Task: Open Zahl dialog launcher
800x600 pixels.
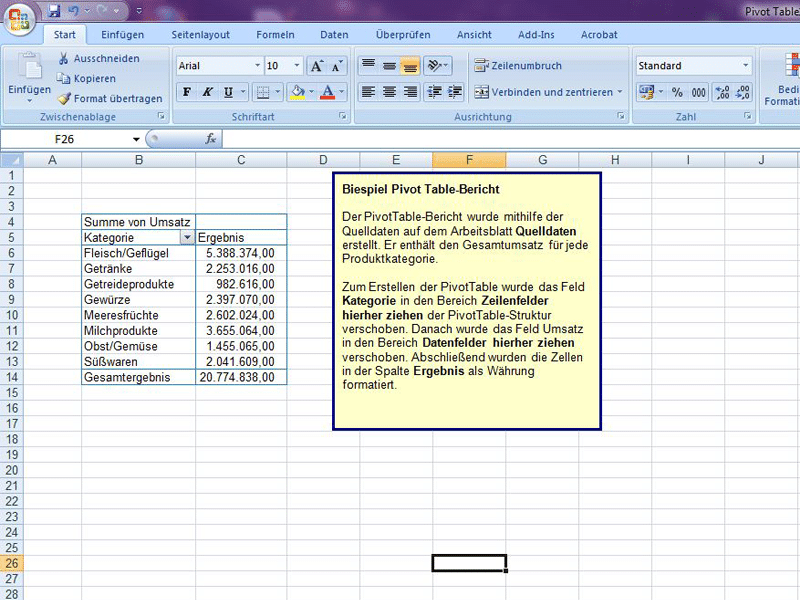Action: click(x=747, y=116)
